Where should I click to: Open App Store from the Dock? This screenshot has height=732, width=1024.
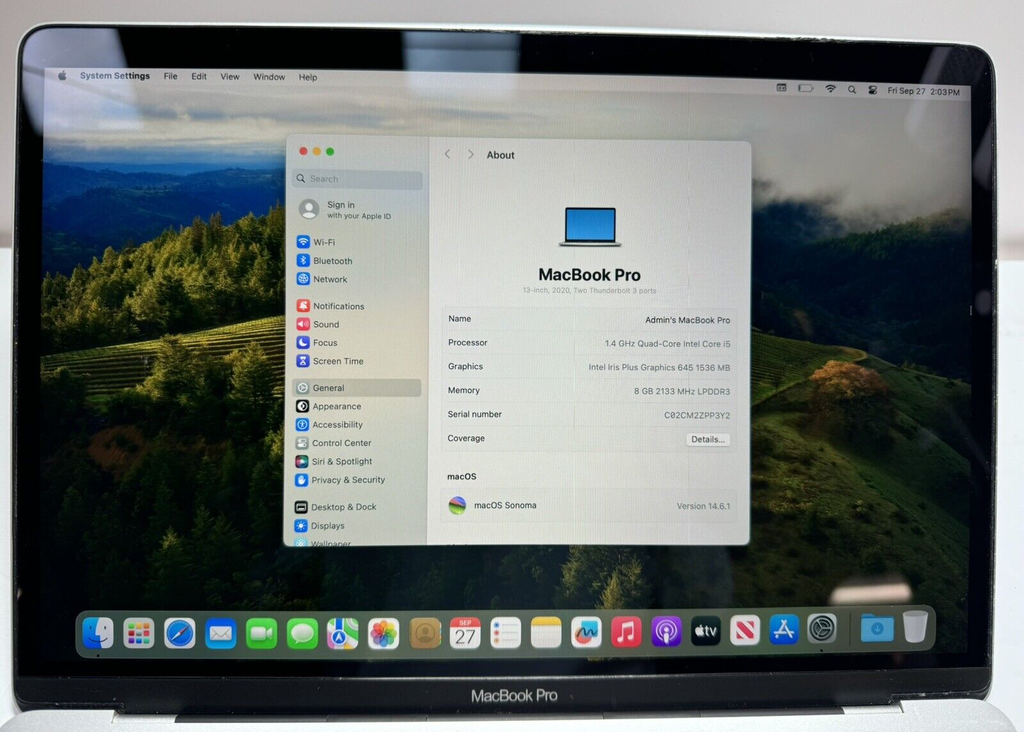click(784, 629)
